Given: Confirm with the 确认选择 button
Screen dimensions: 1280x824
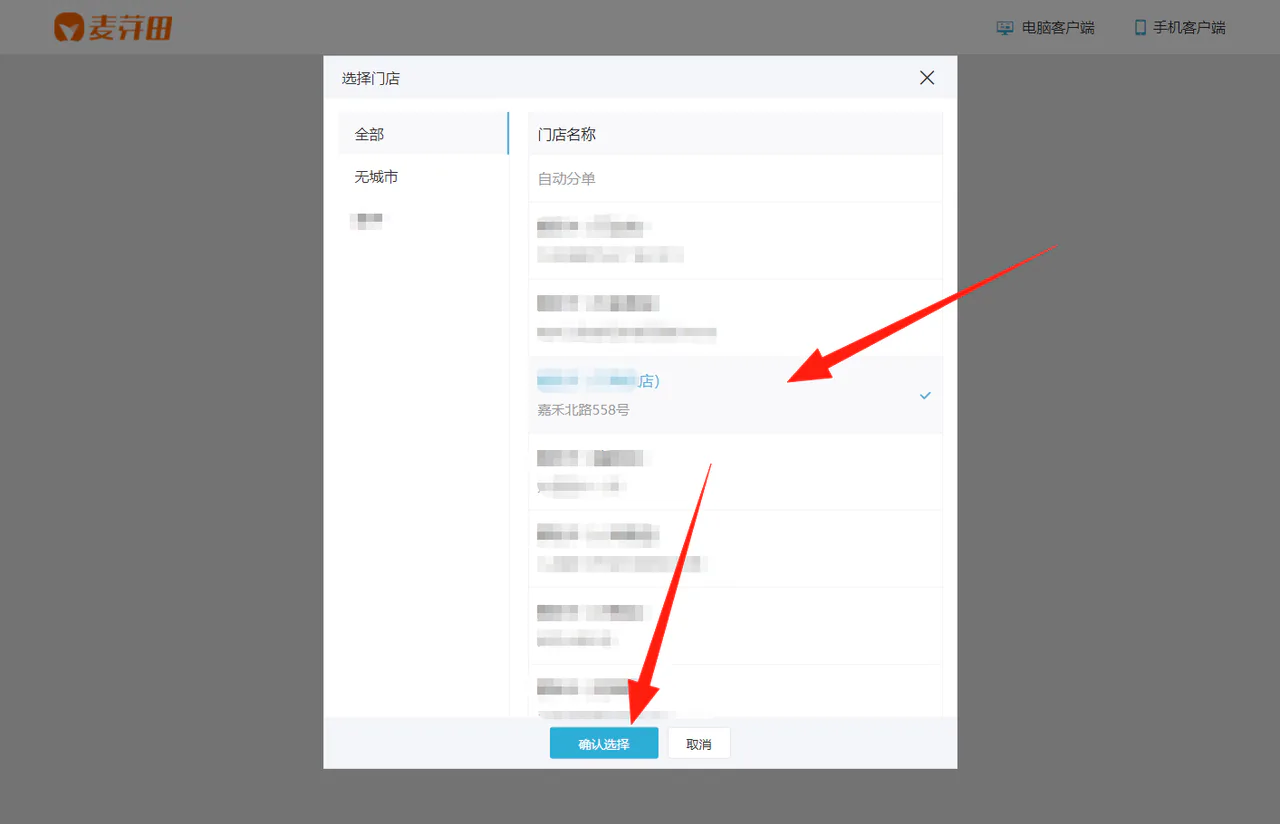Looking at the screenshot, I should pos(604,743).
